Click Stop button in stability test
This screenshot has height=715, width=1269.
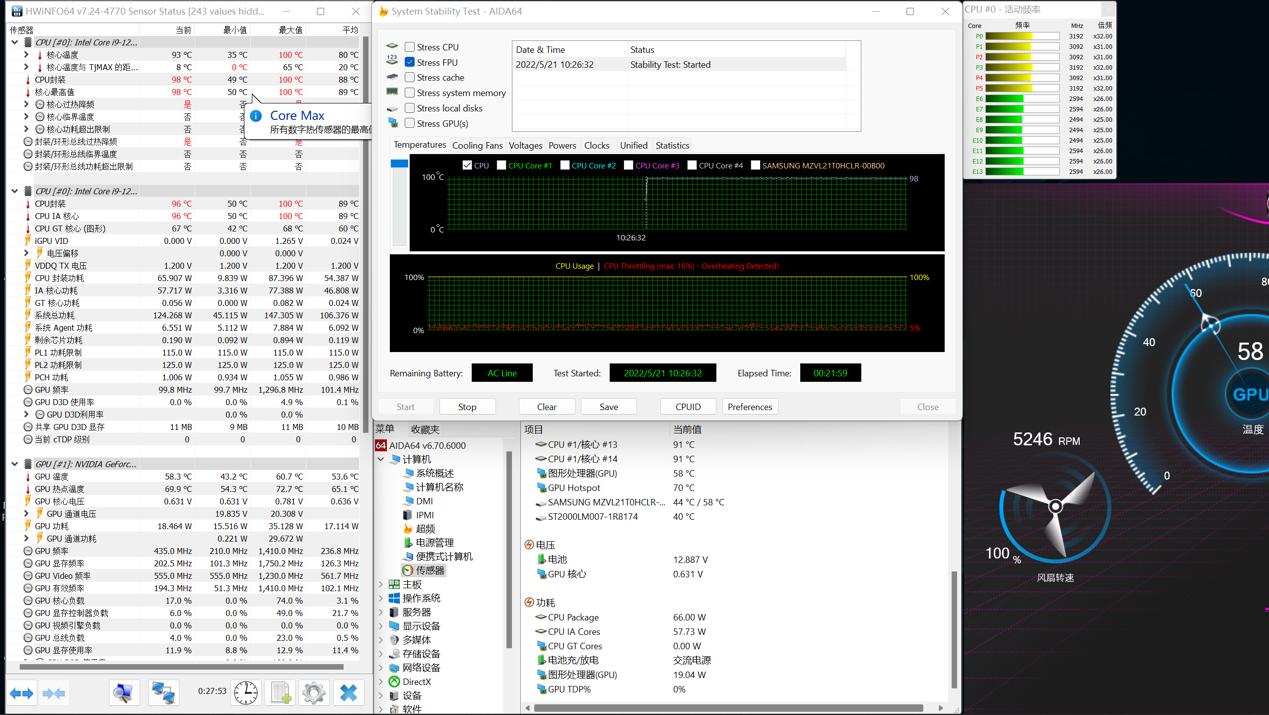click(467, 407)
